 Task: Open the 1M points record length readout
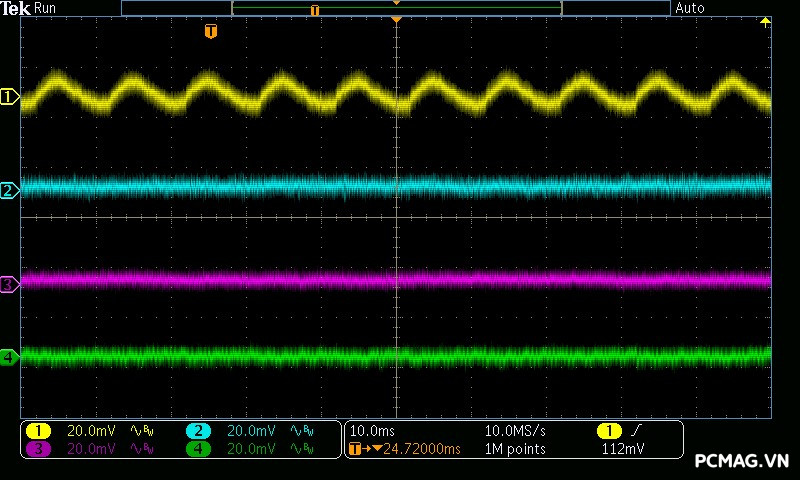click(514, 449)
